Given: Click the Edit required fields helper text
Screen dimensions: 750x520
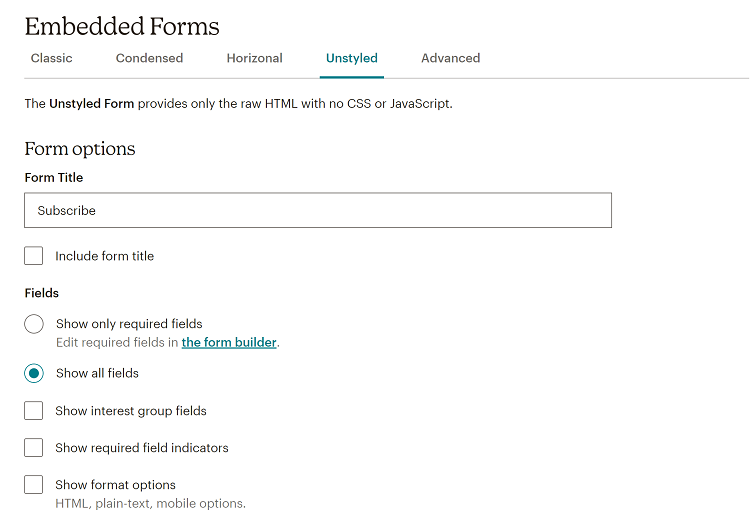Looking at the screenshot, I should click(x=117, y=342).
